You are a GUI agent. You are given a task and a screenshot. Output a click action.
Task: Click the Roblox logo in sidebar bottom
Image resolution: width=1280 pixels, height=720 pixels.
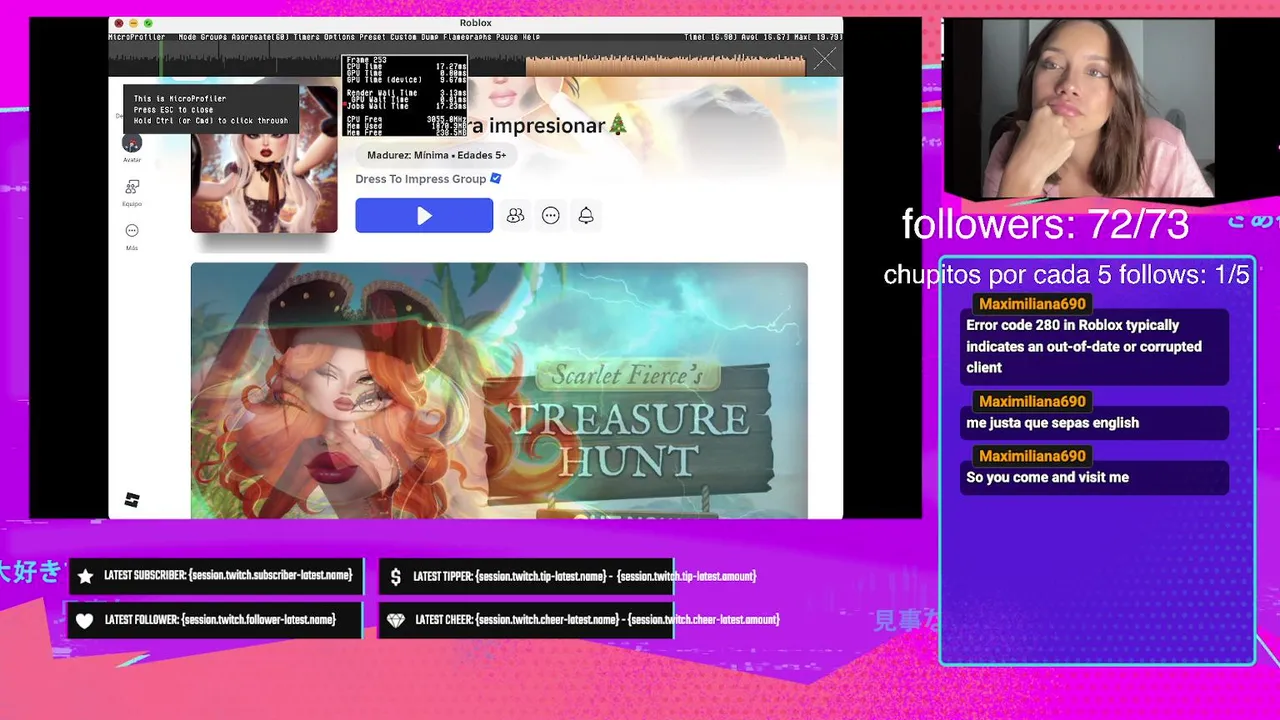(132, 500)
